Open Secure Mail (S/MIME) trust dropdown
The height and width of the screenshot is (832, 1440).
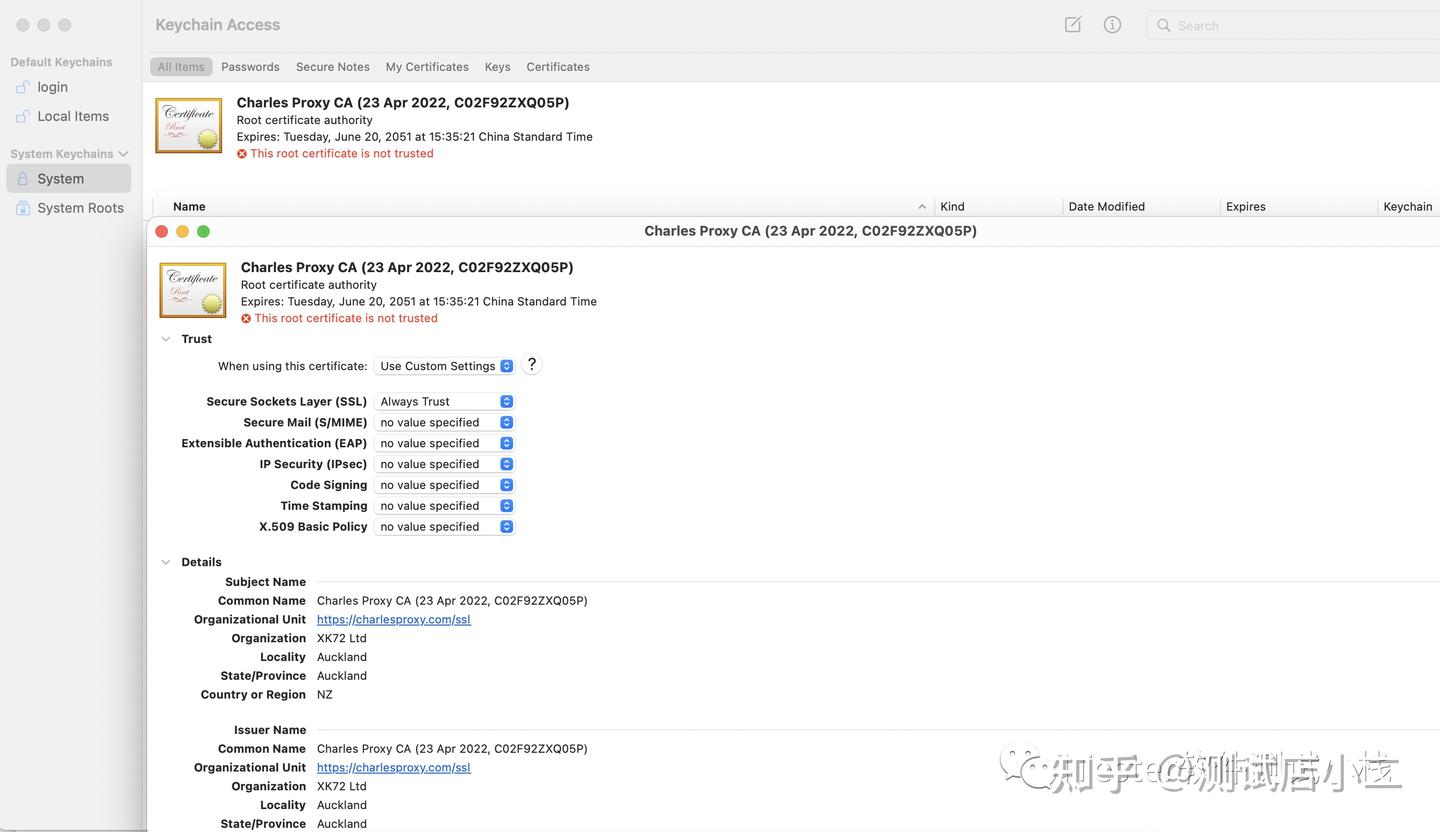(x=444, y=422)
